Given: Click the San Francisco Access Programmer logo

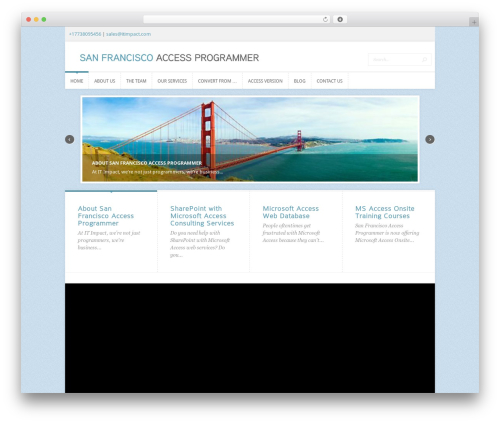Looking at the screenshot, I should coord(169,58).
